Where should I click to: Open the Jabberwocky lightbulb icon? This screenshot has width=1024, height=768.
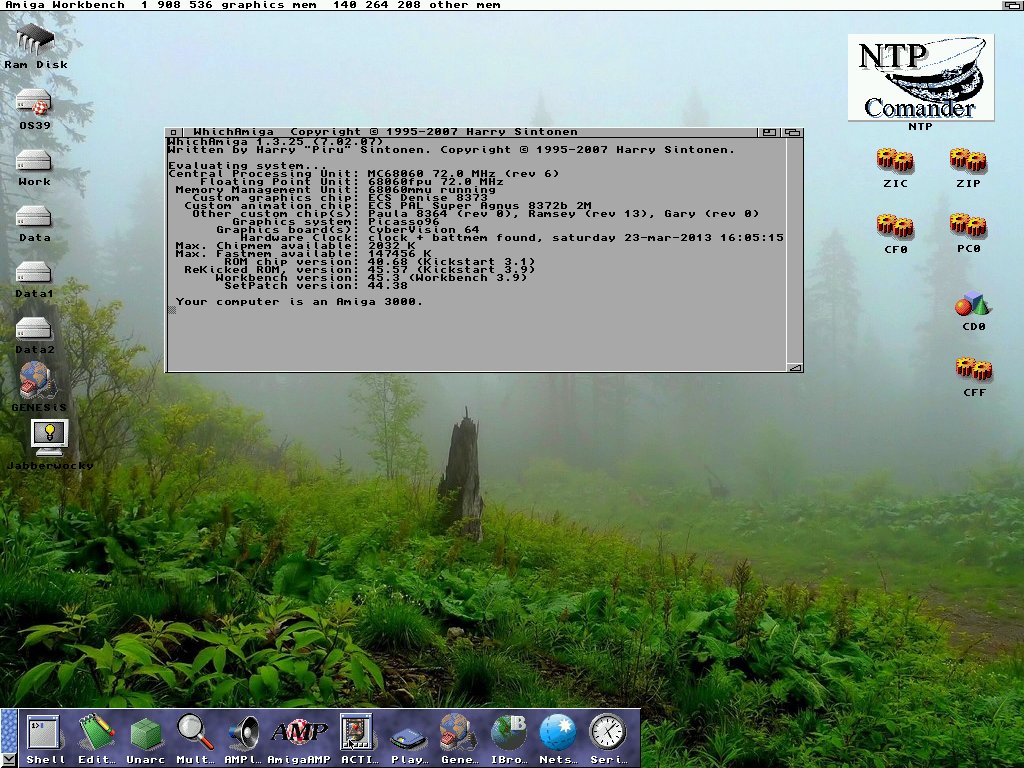(48, 435)
